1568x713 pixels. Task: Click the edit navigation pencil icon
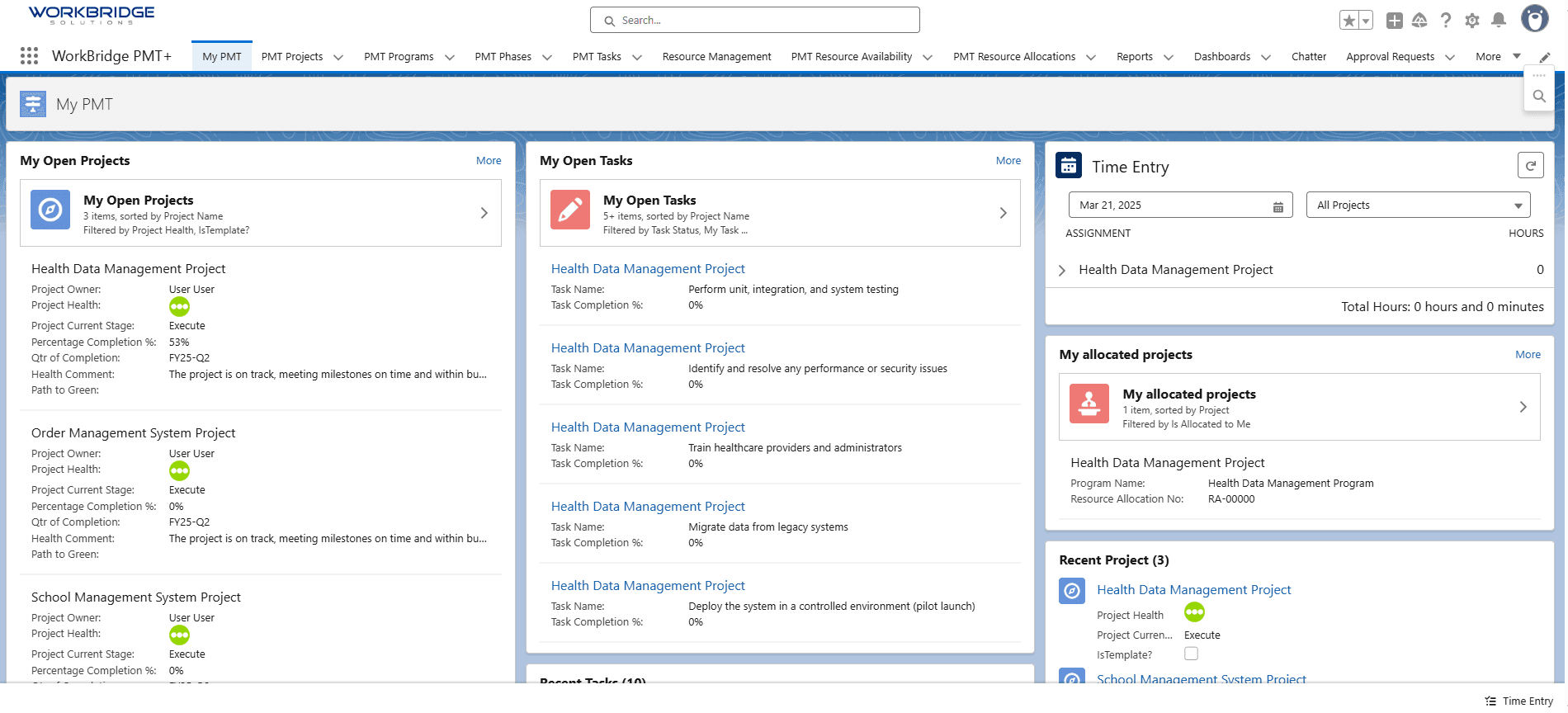[x=1545, y=57]
